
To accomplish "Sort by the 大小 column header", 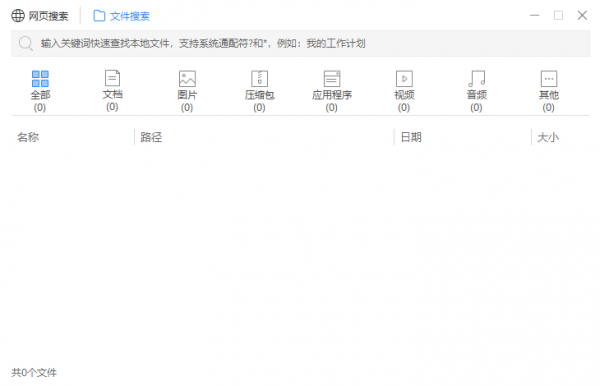I will pyautogui.click(x=548, y=137).
